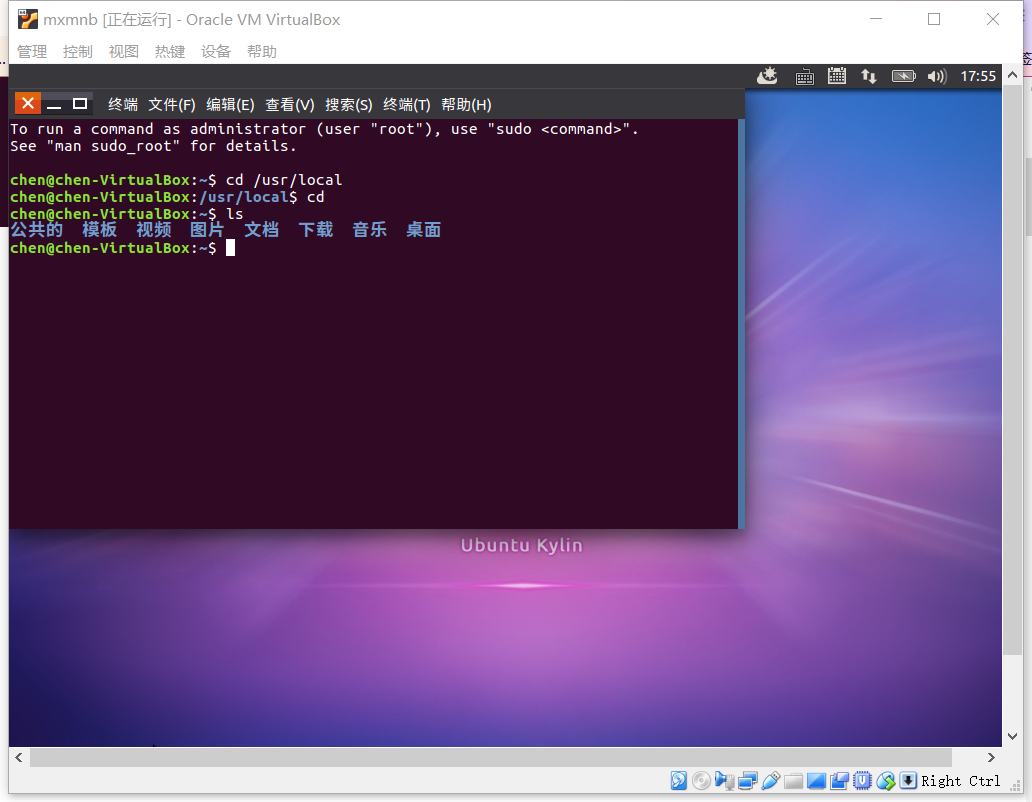1032x802 pixels.
Task: Click the 视频 folder name in terminal
Action: (153, 230)
